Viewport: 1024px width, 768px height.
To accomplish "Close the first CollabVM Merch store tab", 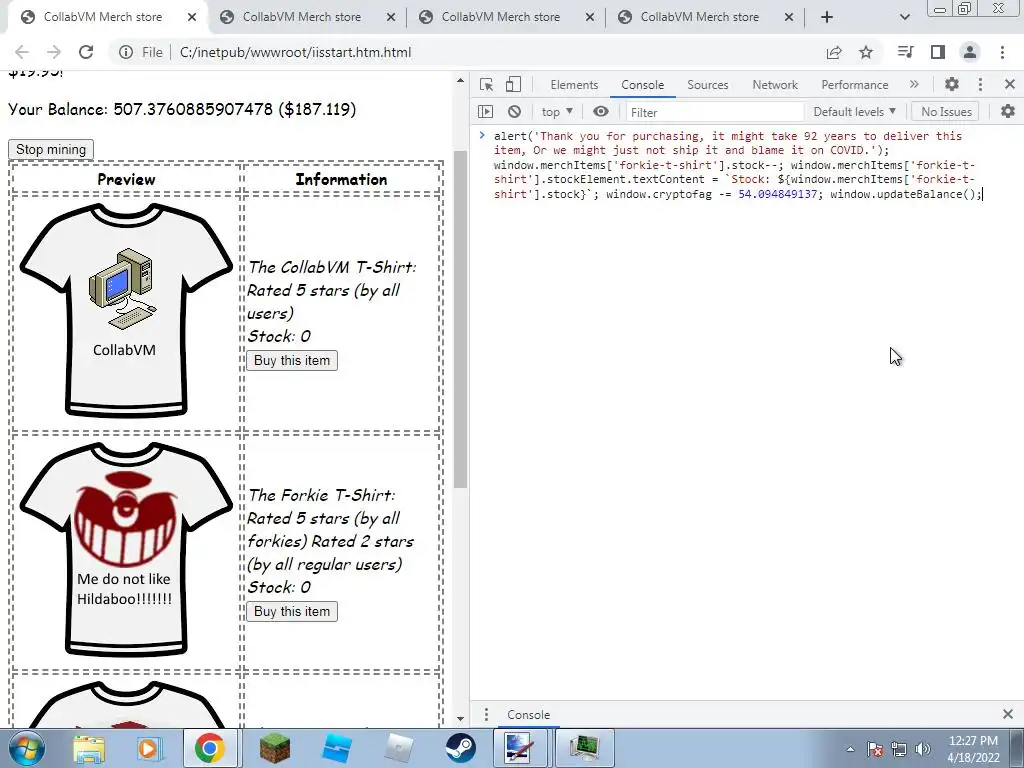I will point(191,17).
